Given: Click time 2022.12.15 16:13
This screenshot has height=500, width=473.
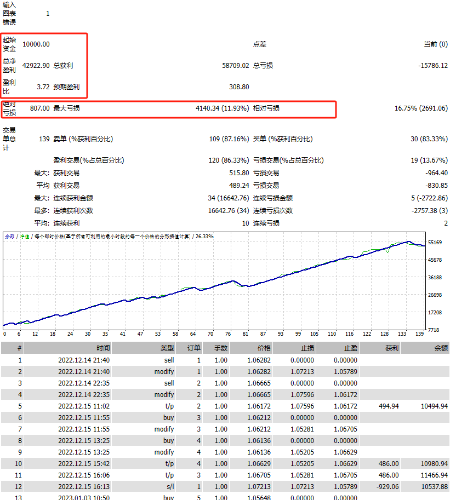Looking at the screenshot, I should tap(84, 486).
